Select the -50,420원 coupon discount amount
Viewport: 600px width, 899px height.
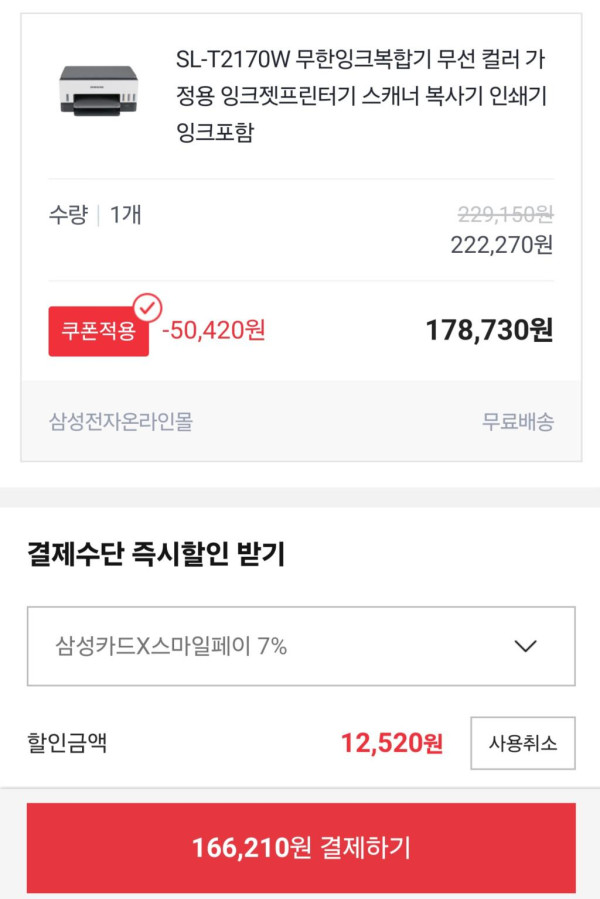214,330
